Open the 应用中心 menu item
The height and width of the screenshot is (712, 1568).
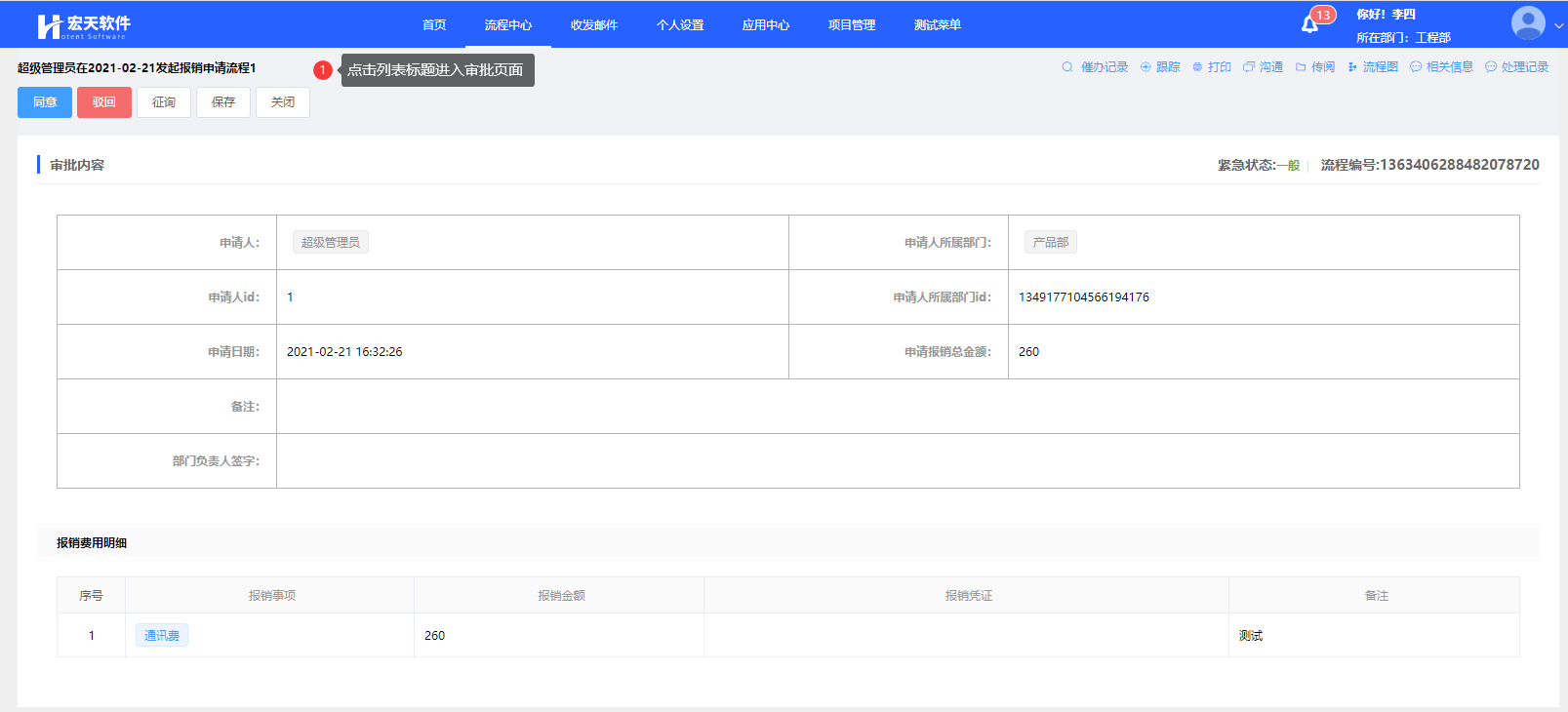point(766,25)
